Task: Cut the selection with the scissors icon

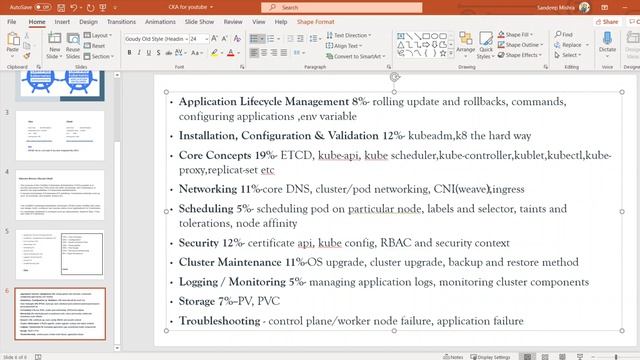Action: click(27, 36)
